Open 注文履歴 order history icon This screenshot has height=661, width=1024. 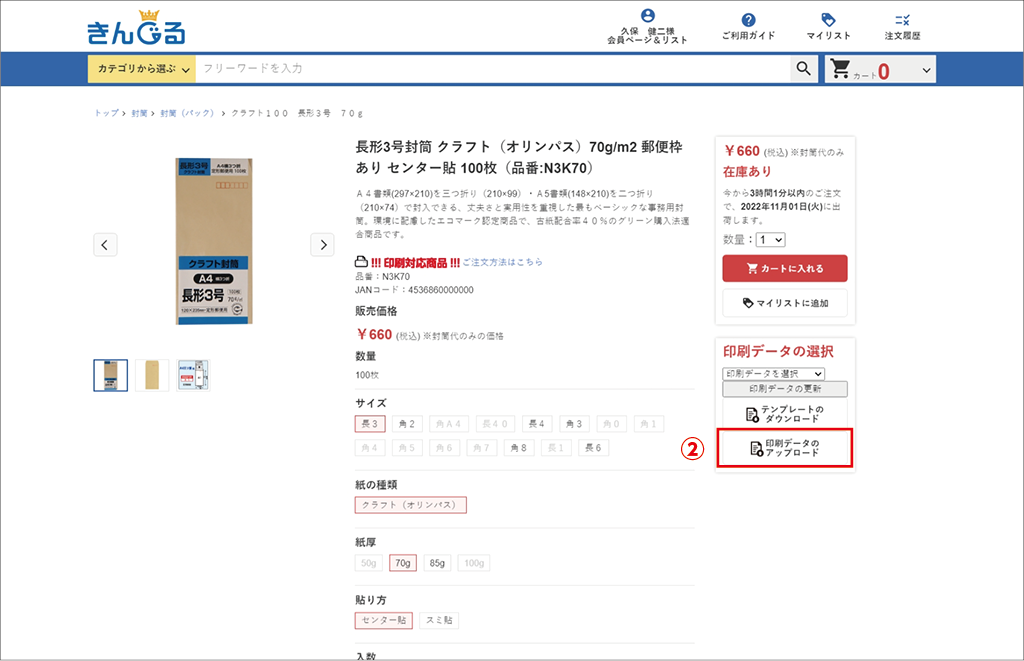click(902, 20)
